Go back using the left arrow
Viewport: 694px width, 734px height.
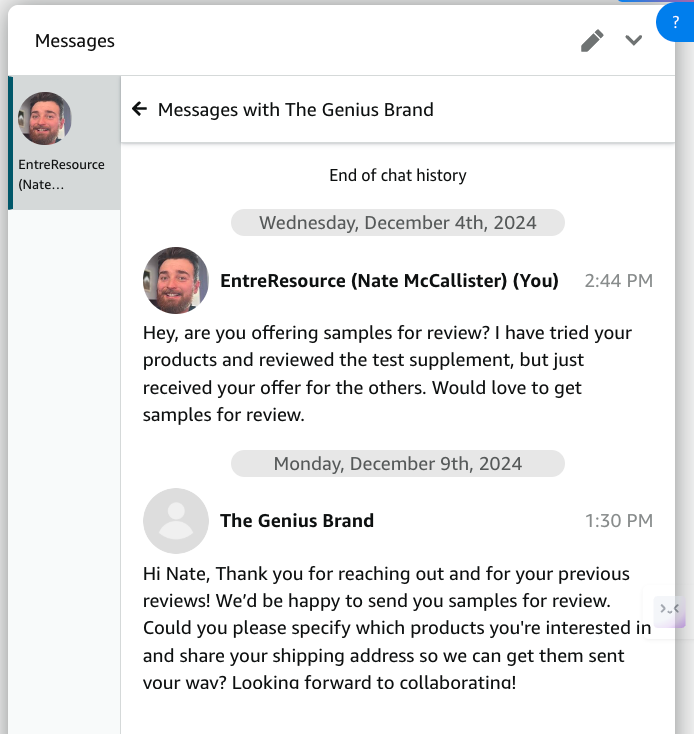pyautogui.click(x=139, y=109)
